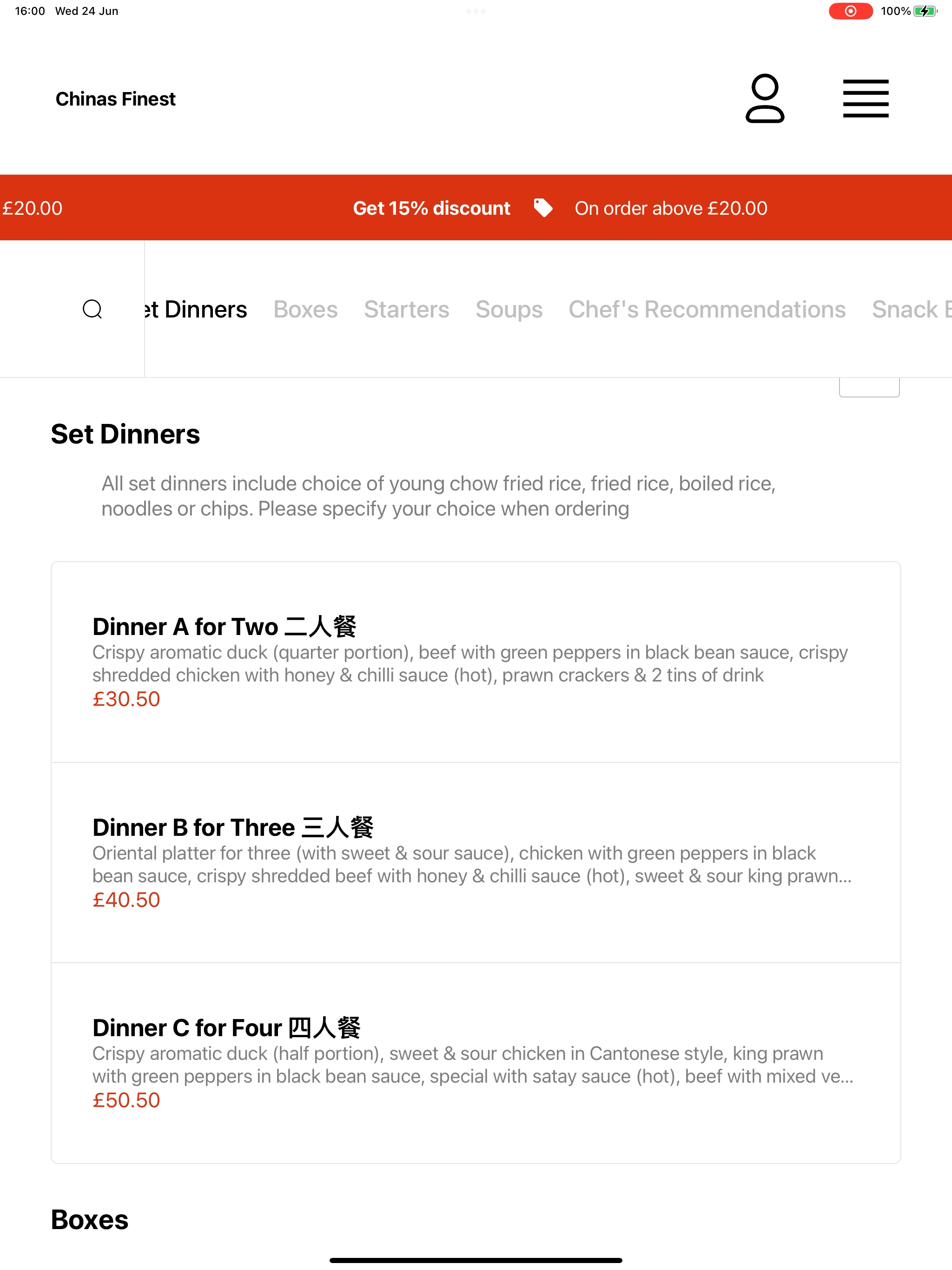Viewport: 952px width, 1270px height.
Task: Select the Set Dinners category tab
Action: pyautogui.click(x=196, y=309)
